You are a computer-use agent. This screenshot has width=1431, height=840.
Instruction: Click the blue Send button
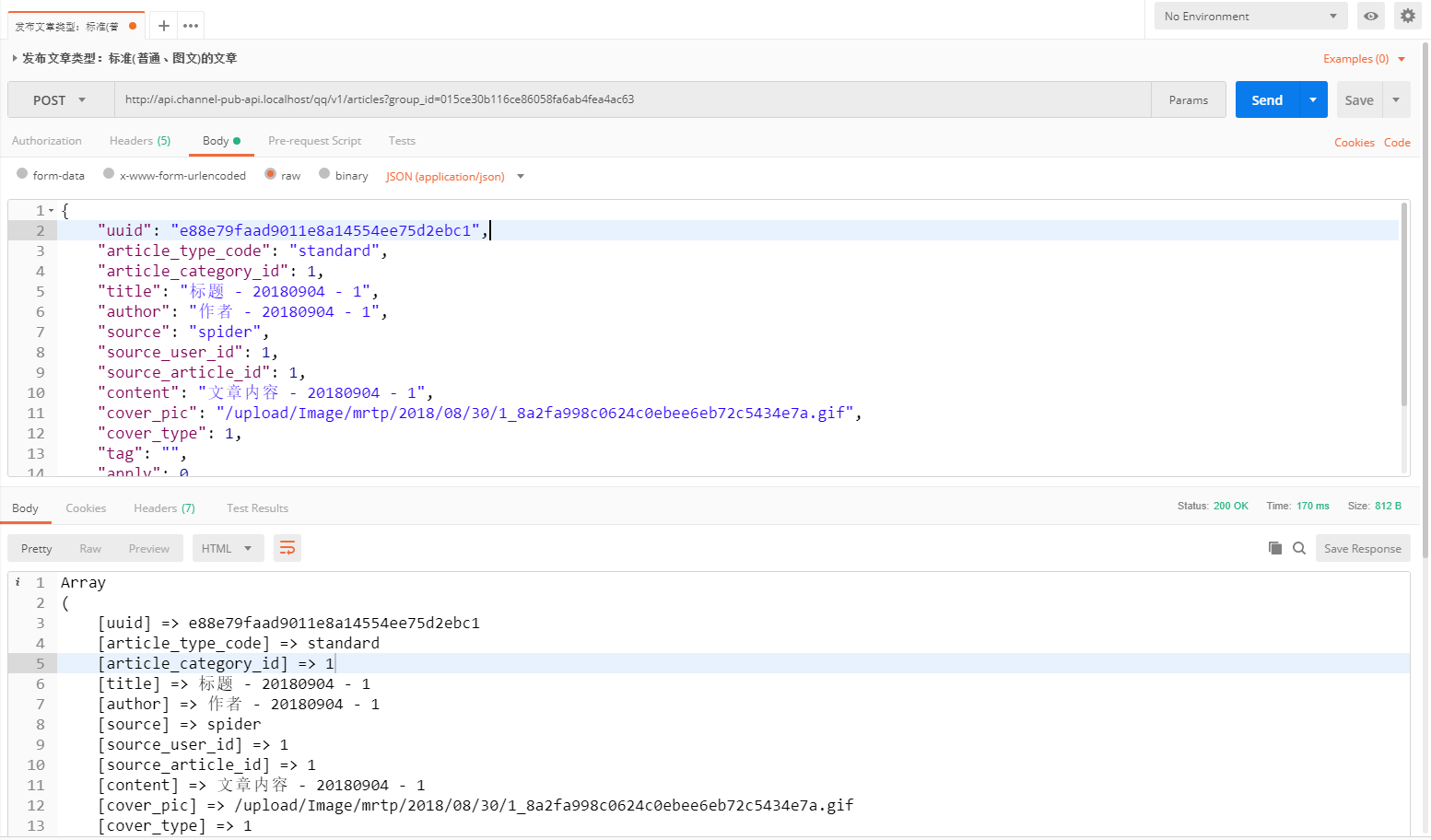(1266, 100)
